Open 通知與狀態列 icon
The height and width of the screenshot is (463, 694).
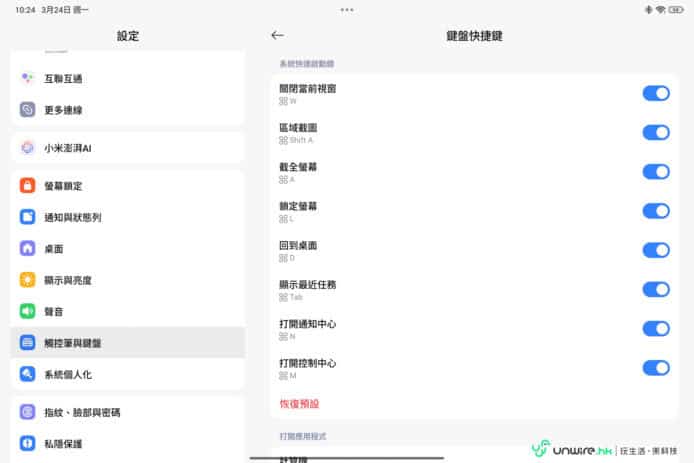(x=28, y=217)
